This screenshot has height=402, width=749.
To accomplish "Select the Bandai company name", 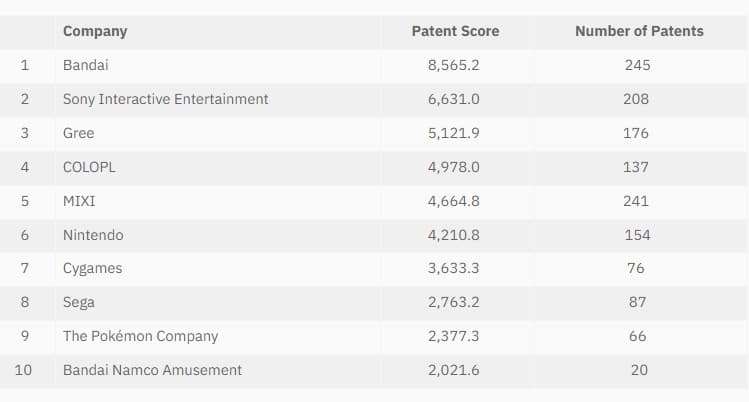I will (x=85, y=65).
